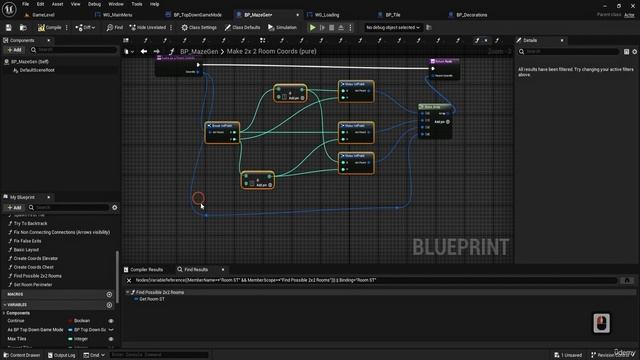The width and height of the screenshot is (640, 360).
Task: Expand the Components variable category
Action: tap(4, 313)
